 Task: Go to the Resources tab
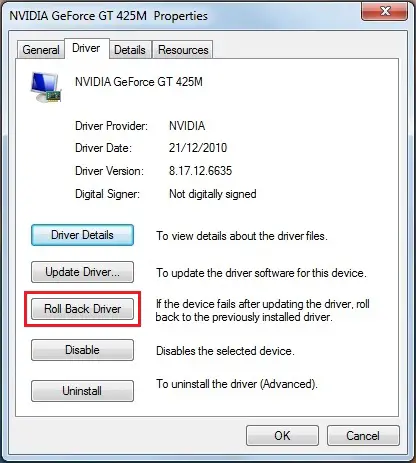[x=183, y=50]
